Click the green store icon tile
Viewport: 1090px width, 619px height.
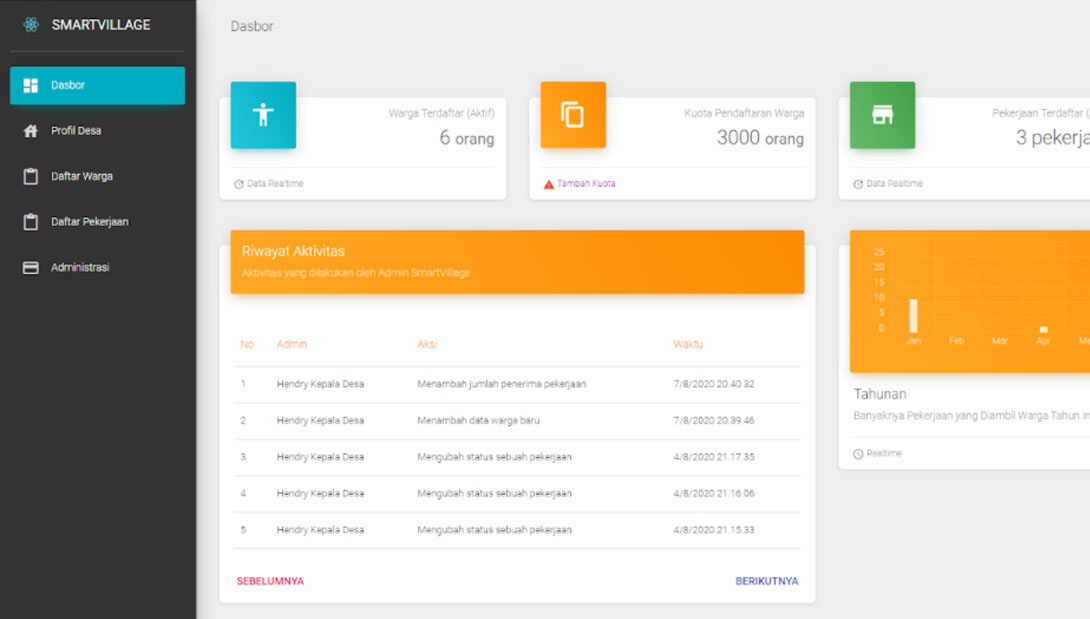pos(882,115)
